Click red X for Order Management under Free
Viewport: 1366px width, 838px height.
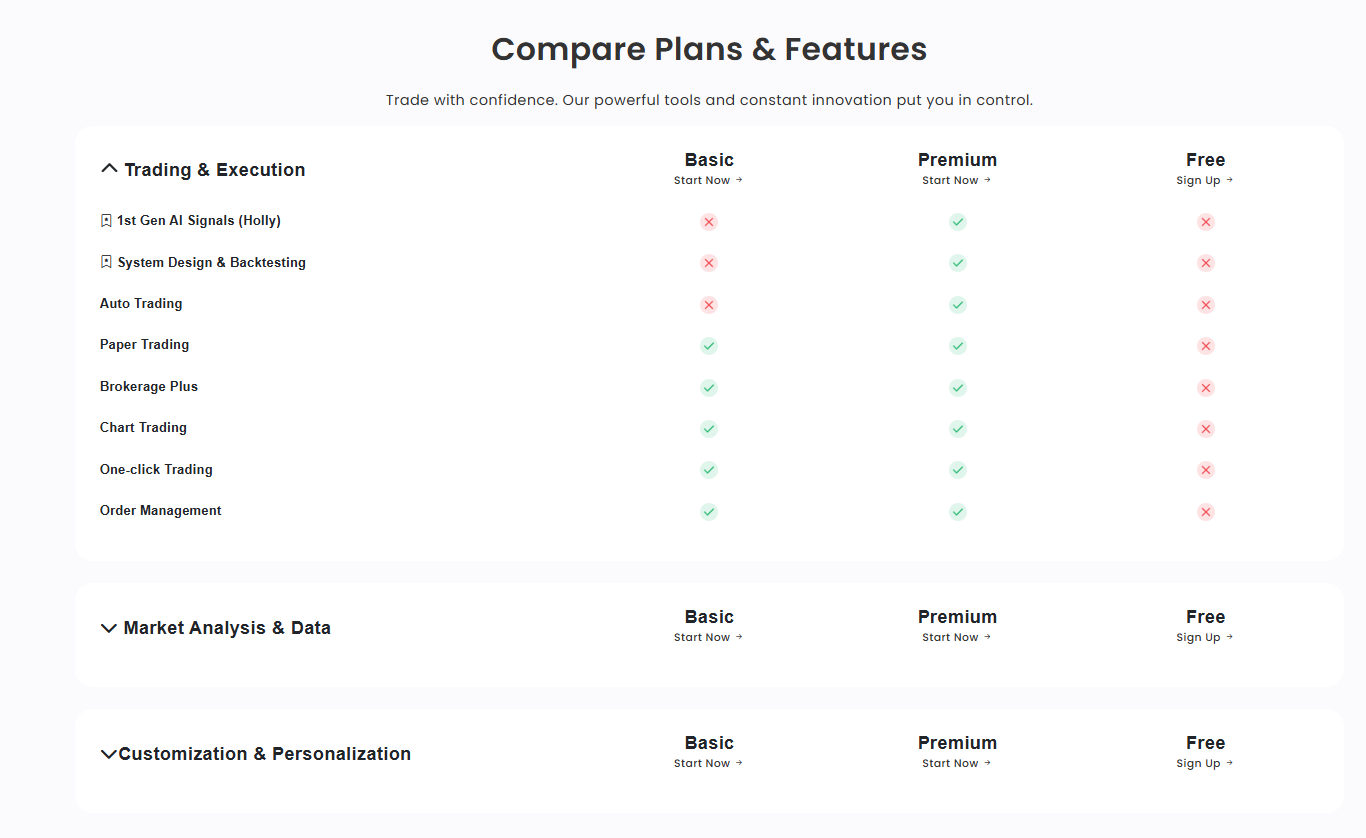click(1206, 512)
